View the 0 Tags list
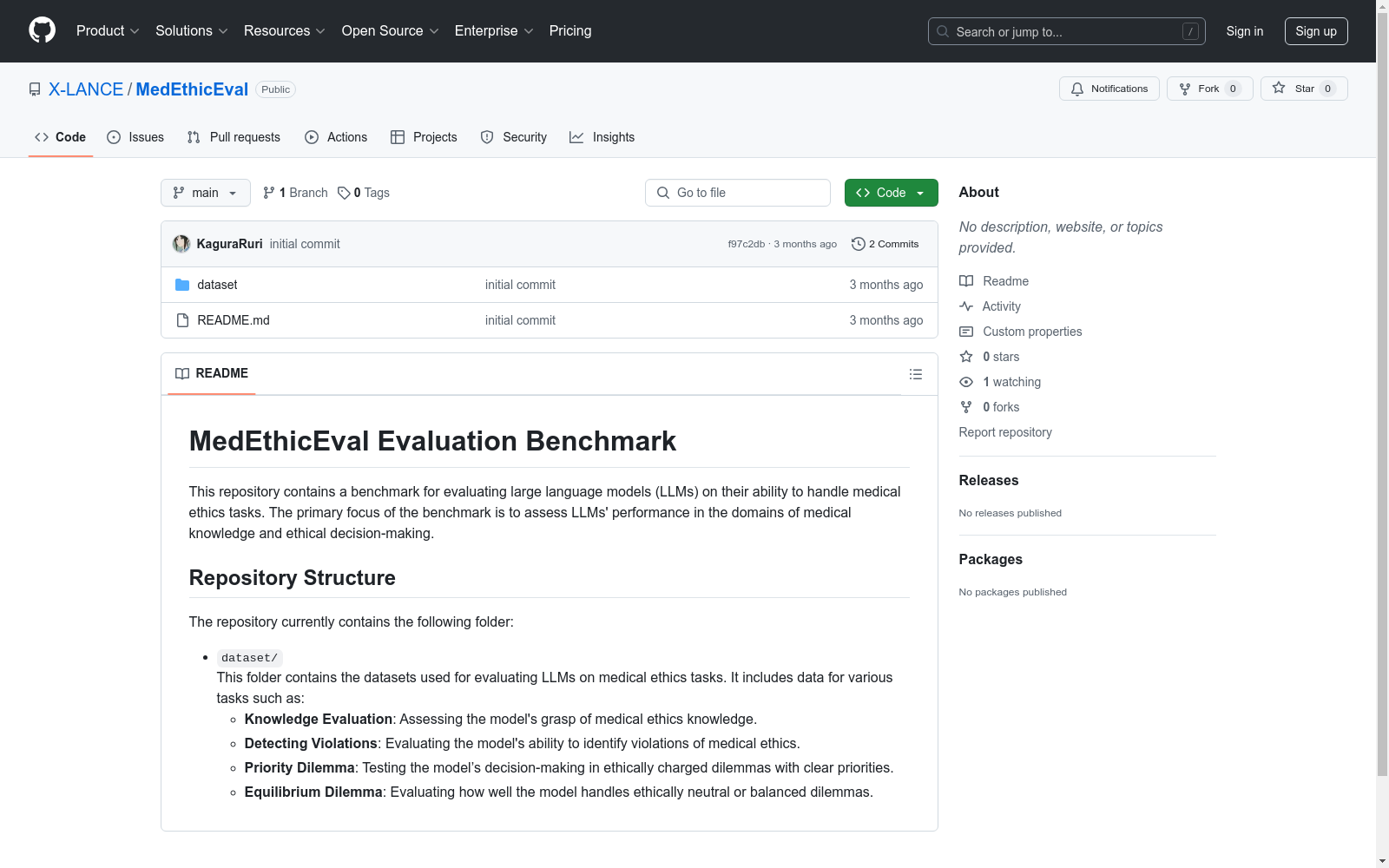The height and width of the screenshot is (868, 1389). point(364,193)
